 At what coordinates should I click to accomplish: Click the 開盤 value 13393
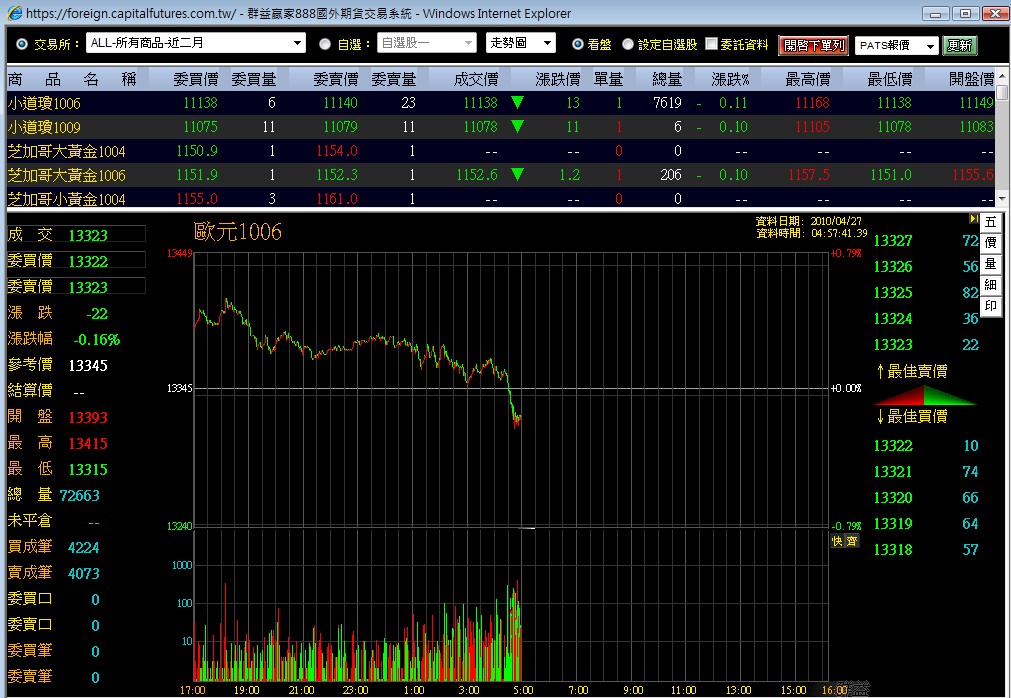tap(88, 418)
